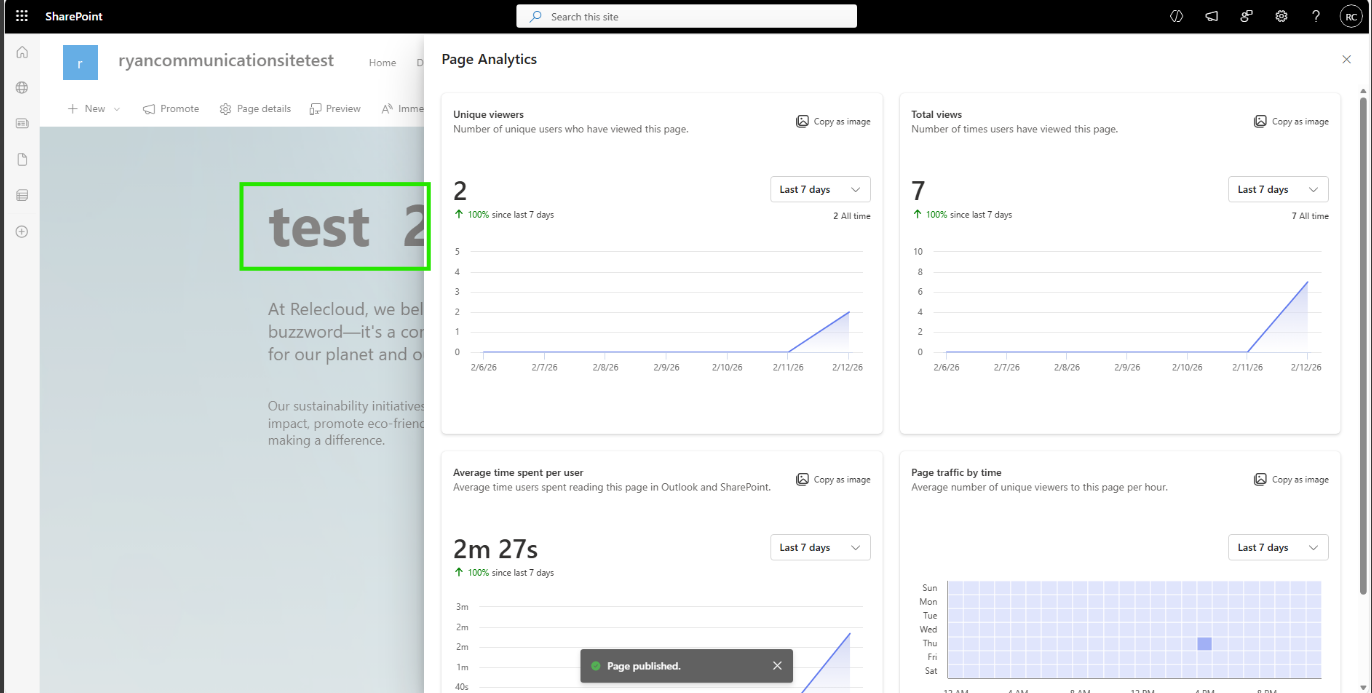Expand the New menu in command bar
The height and width of the screenshot is (693, 1372).
tap(94, 108)
